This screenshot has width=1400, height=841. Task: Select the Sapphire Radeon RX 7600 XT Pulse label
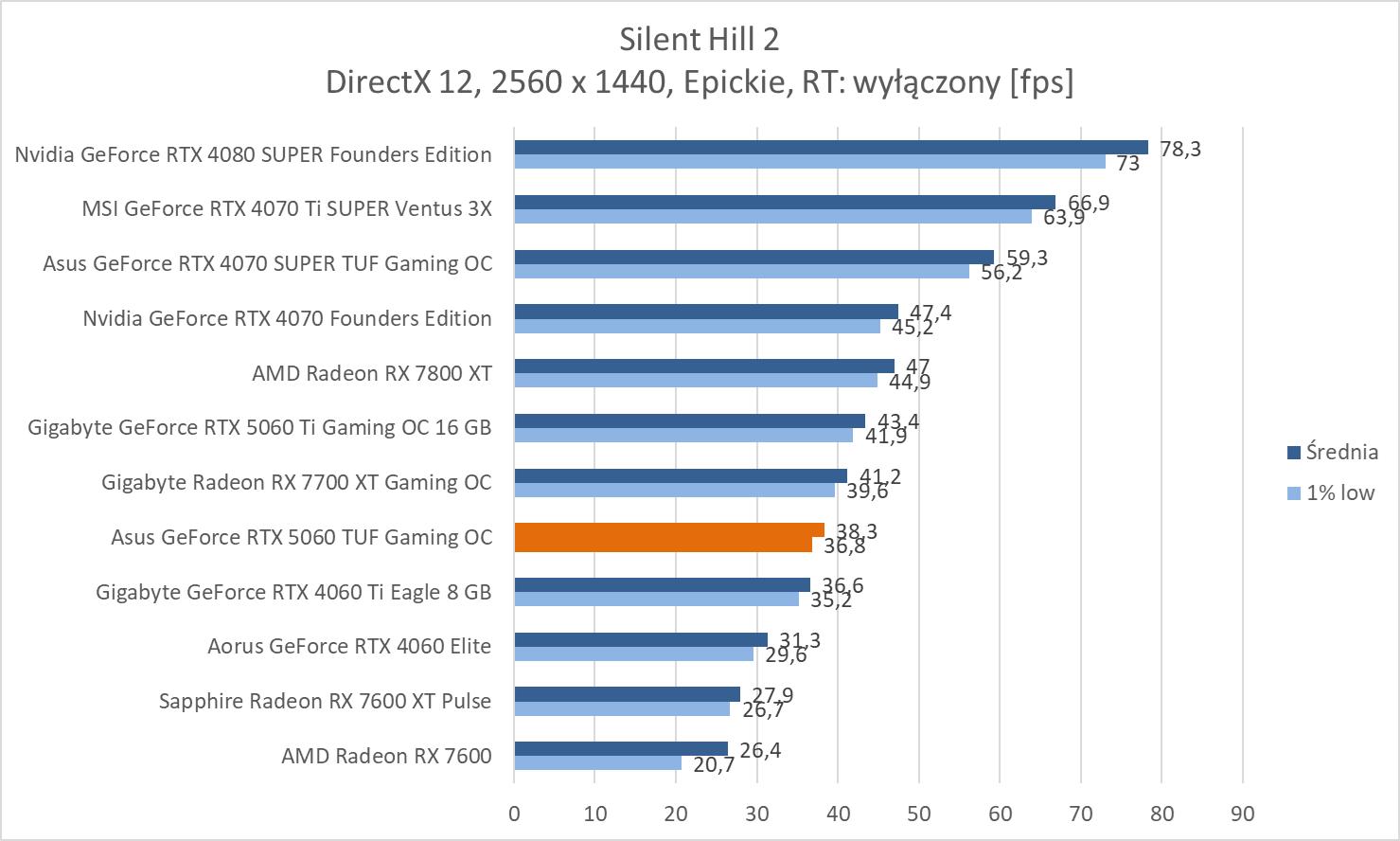pyautogui.click(x=325, y=701)
